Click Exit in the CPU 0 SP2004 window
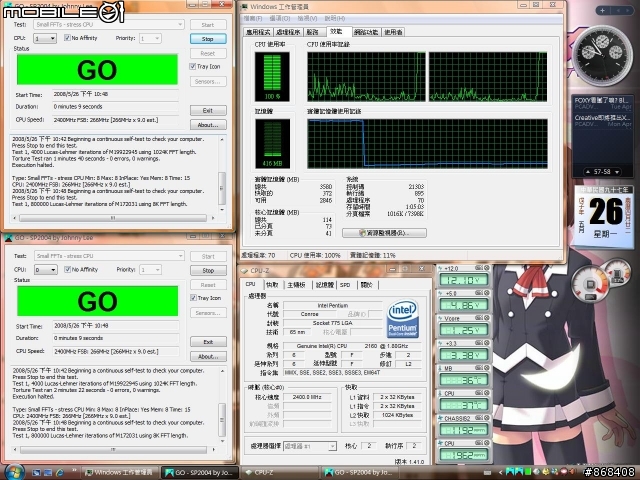Viewport: 640px width, 480px height. (x=208, y=342)
